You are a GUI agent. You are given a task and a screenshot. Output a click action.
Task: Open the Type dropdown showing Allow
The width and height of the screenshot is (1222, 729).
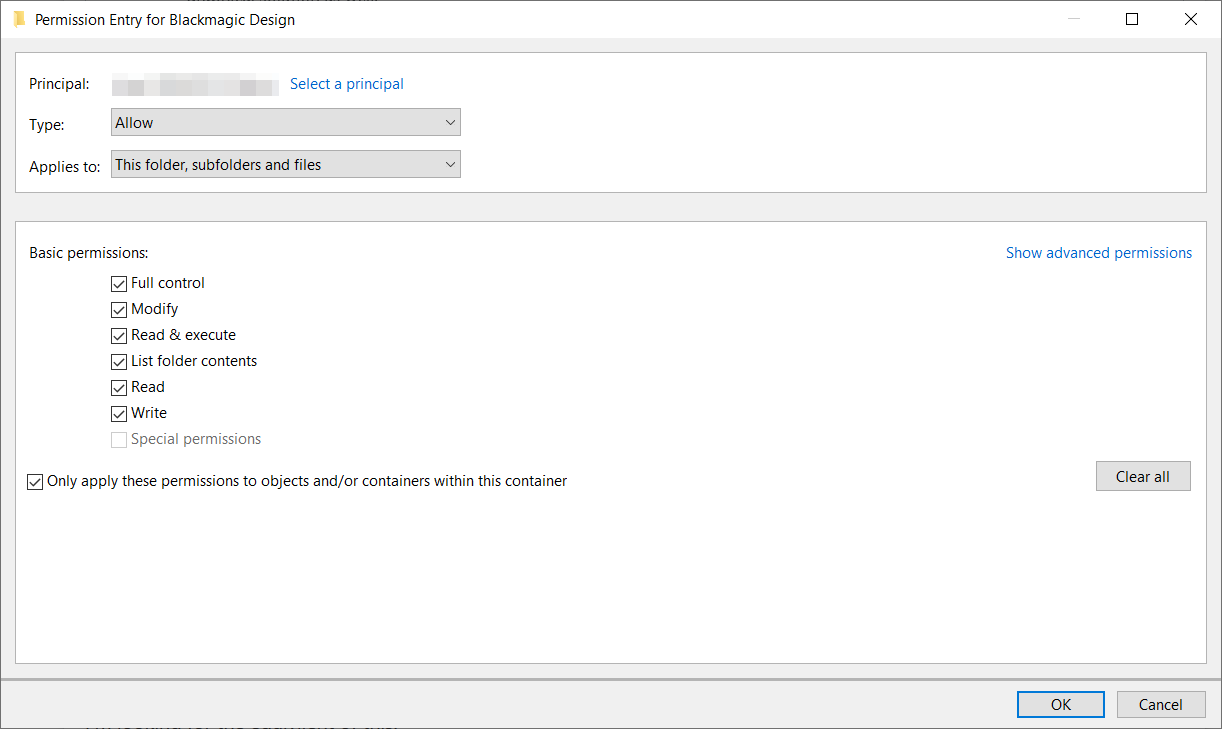click(x=286, y=123)
